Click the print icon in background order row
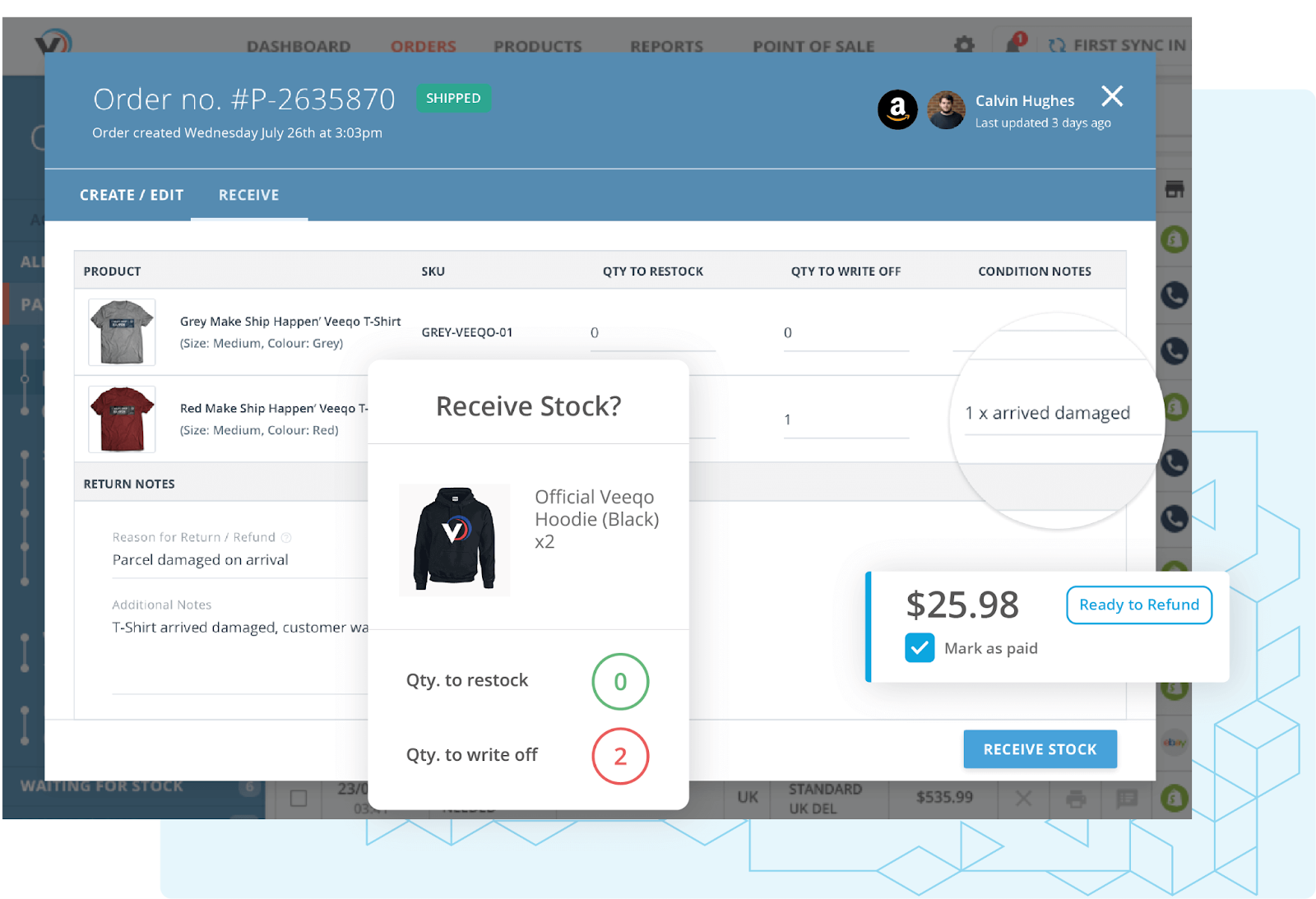This screenshot has height=899, width=1316. pyautogui.click(x=1076, y=798)
